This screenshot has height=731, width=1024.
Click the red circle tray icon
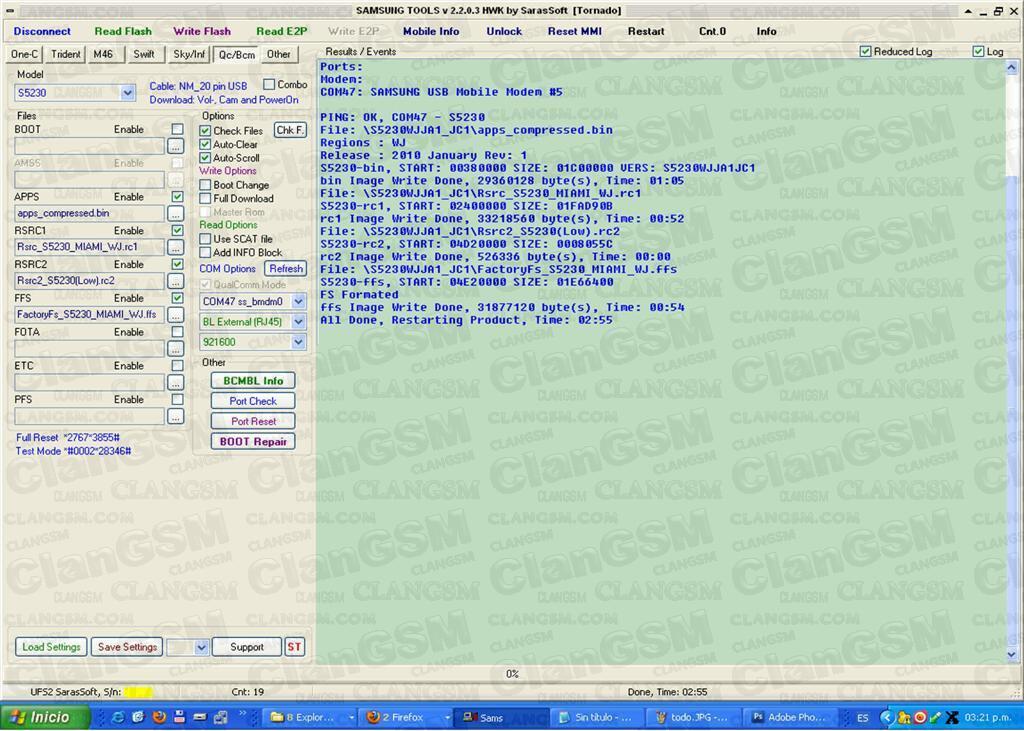click(920, 717)
